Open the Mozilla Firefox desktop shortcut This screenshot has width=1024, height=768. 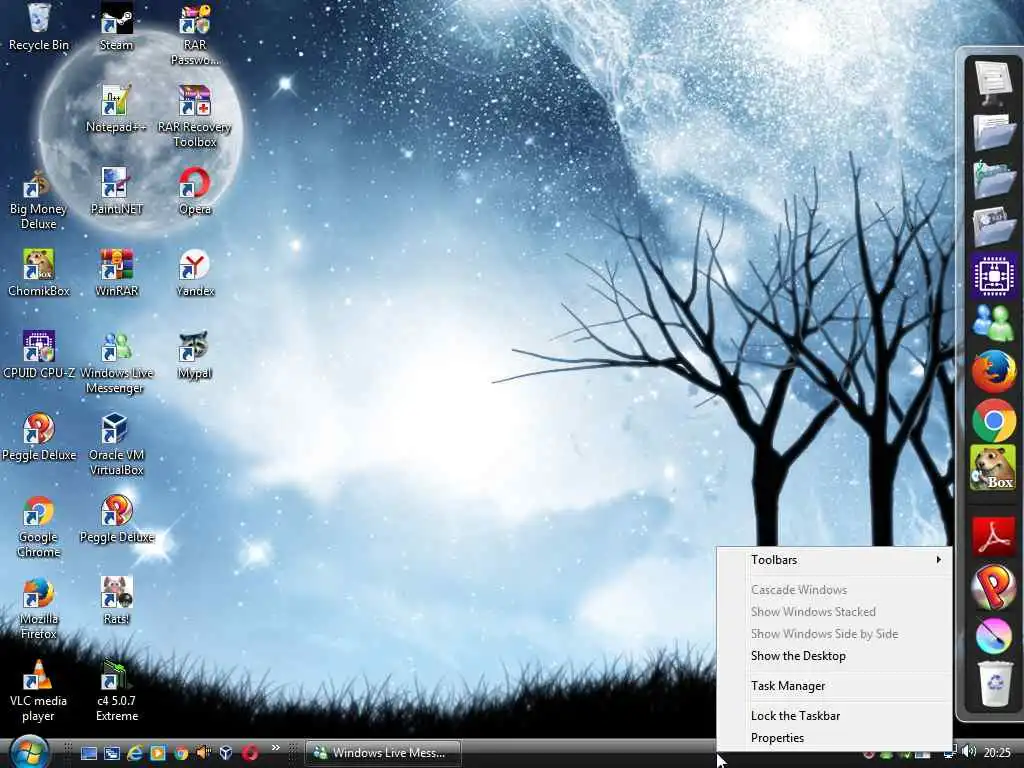coord(39,609)
